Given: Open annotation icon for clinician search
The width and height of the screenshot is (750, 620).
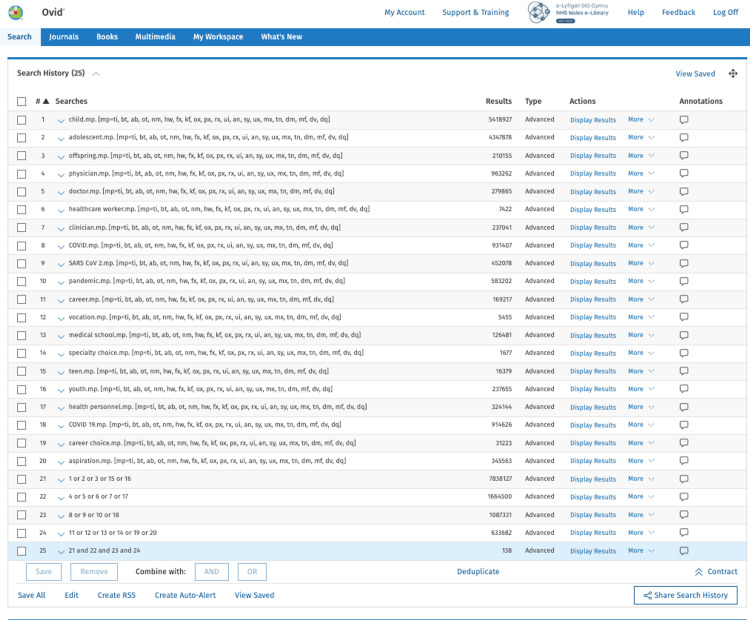Looking at the screenshot, I should tap(684, 227).
